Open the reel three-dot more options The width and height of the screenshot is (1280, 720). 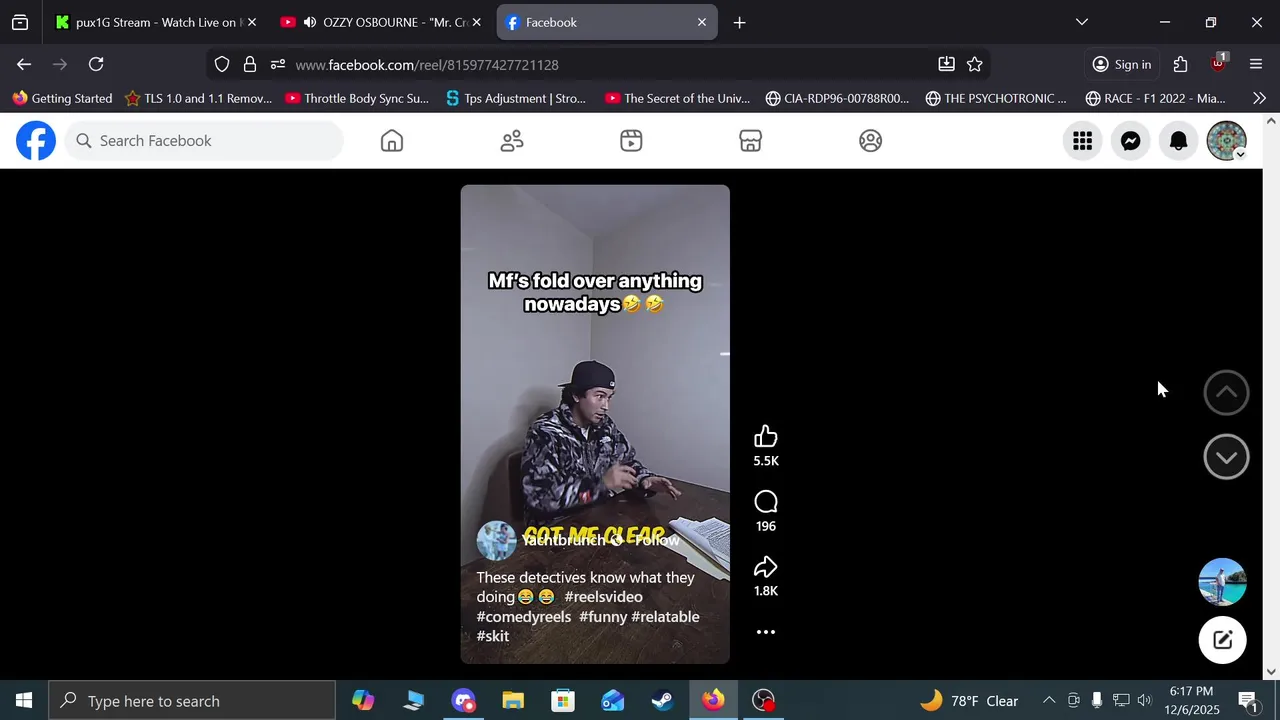click(766, 632)
